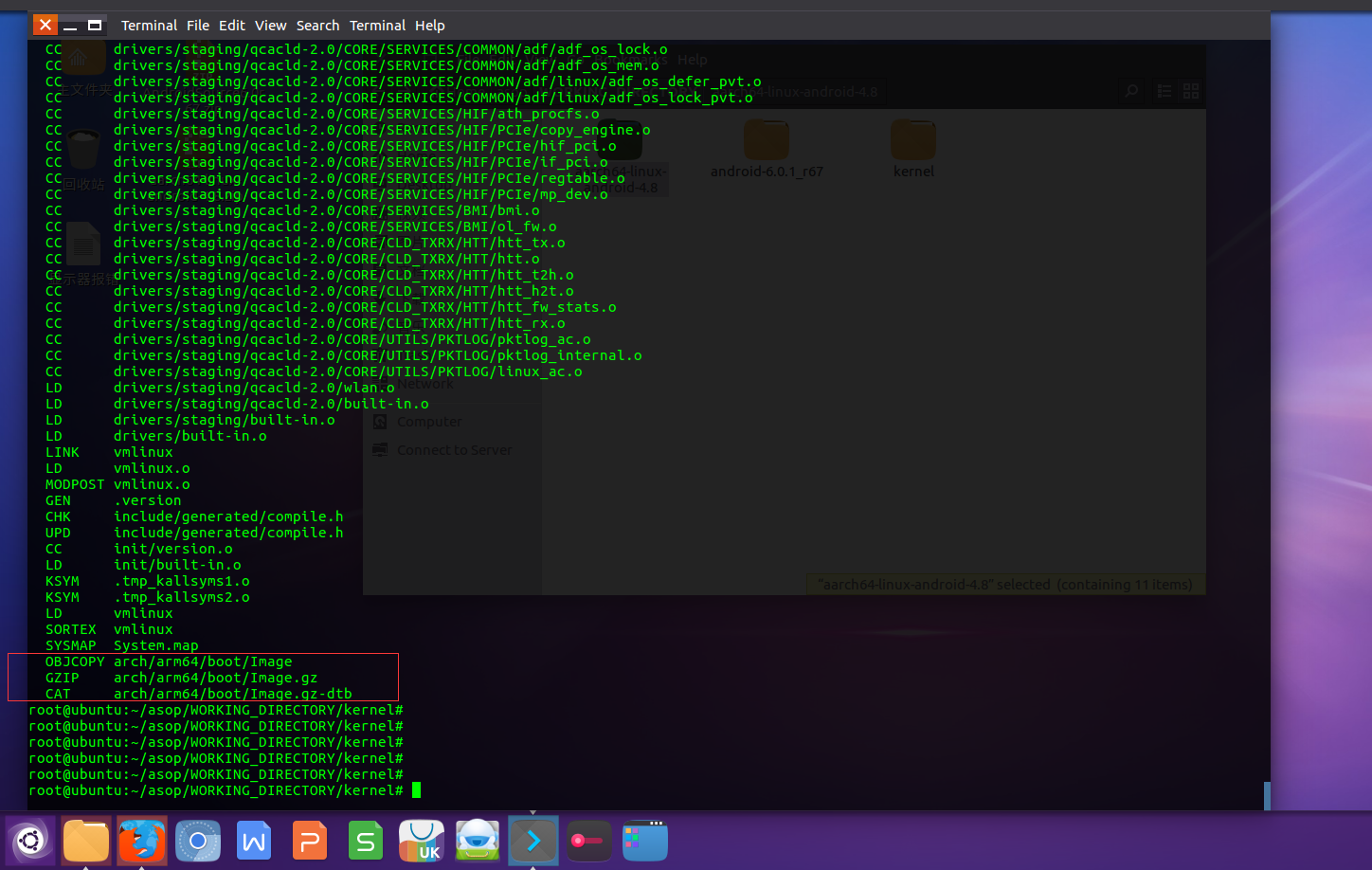Select the android-6.0.1_r67 folder

point(767,149)
